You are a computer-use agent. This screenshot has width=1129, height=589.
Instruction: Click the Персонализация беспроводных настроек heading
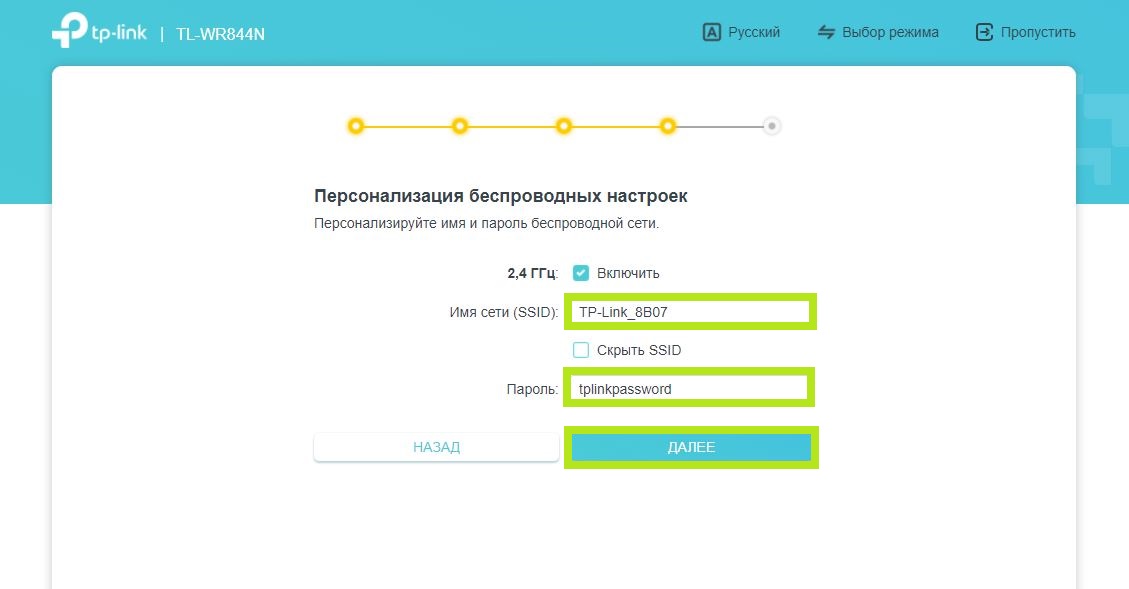point(500,196)
